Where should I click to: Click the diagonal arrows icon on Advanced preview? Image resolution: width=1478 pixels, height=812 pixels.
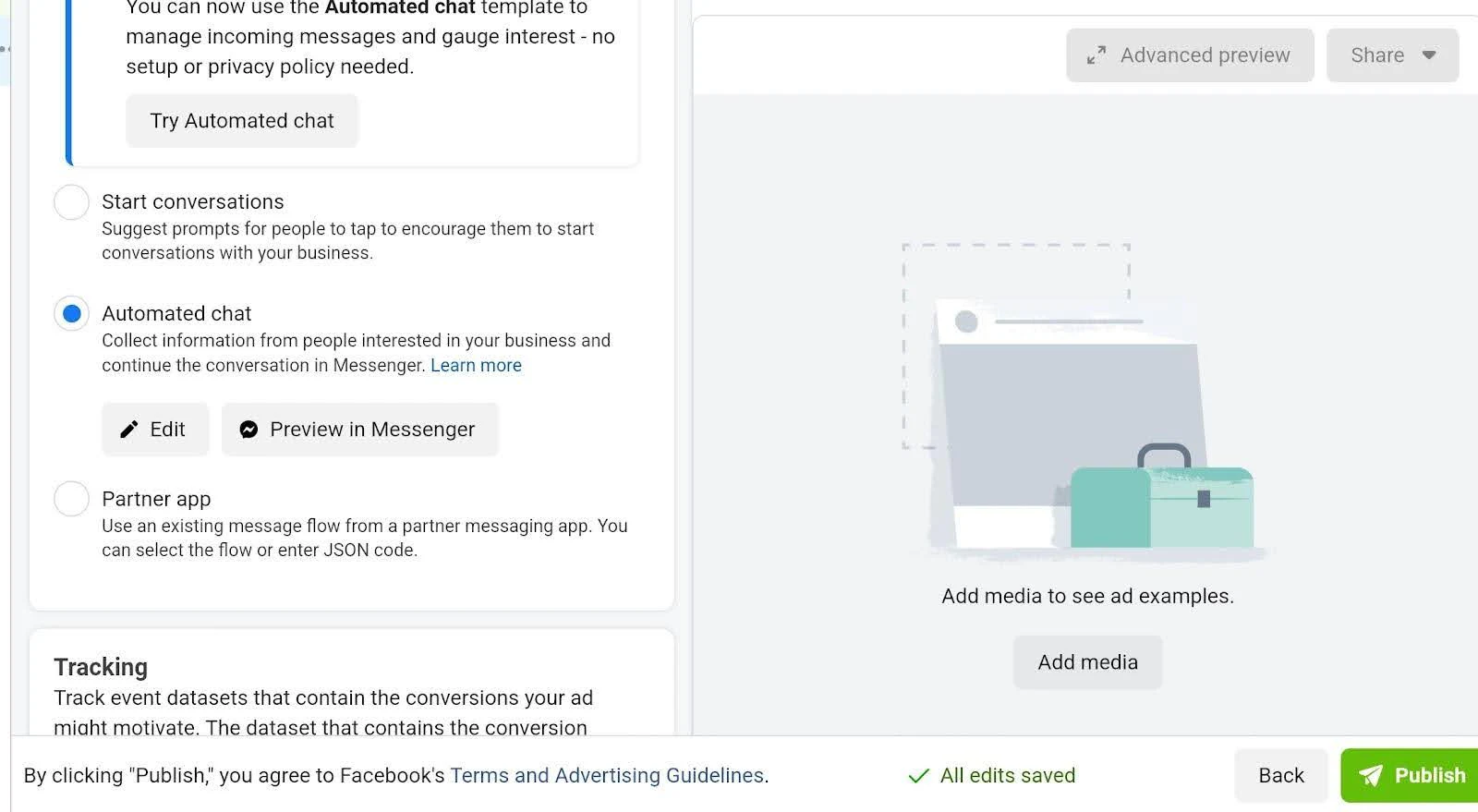click(x=1096, y=55)
